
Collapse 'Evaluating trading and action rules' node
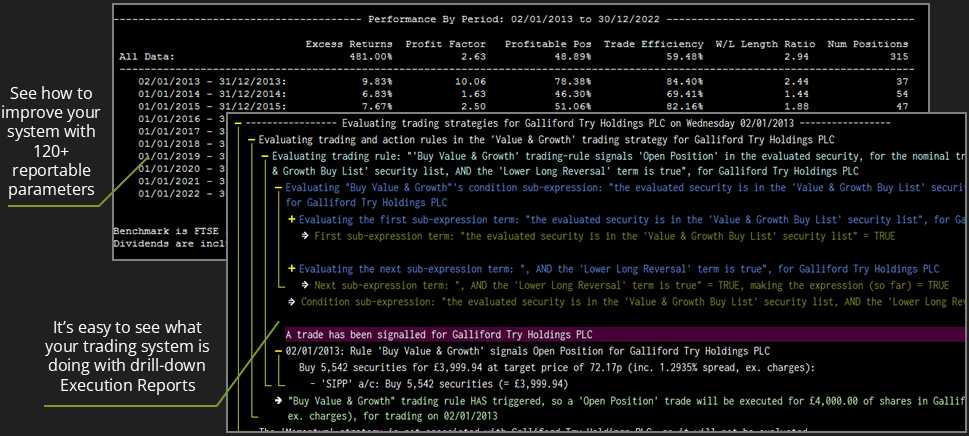pyautogui.click(x=250, y=139)
